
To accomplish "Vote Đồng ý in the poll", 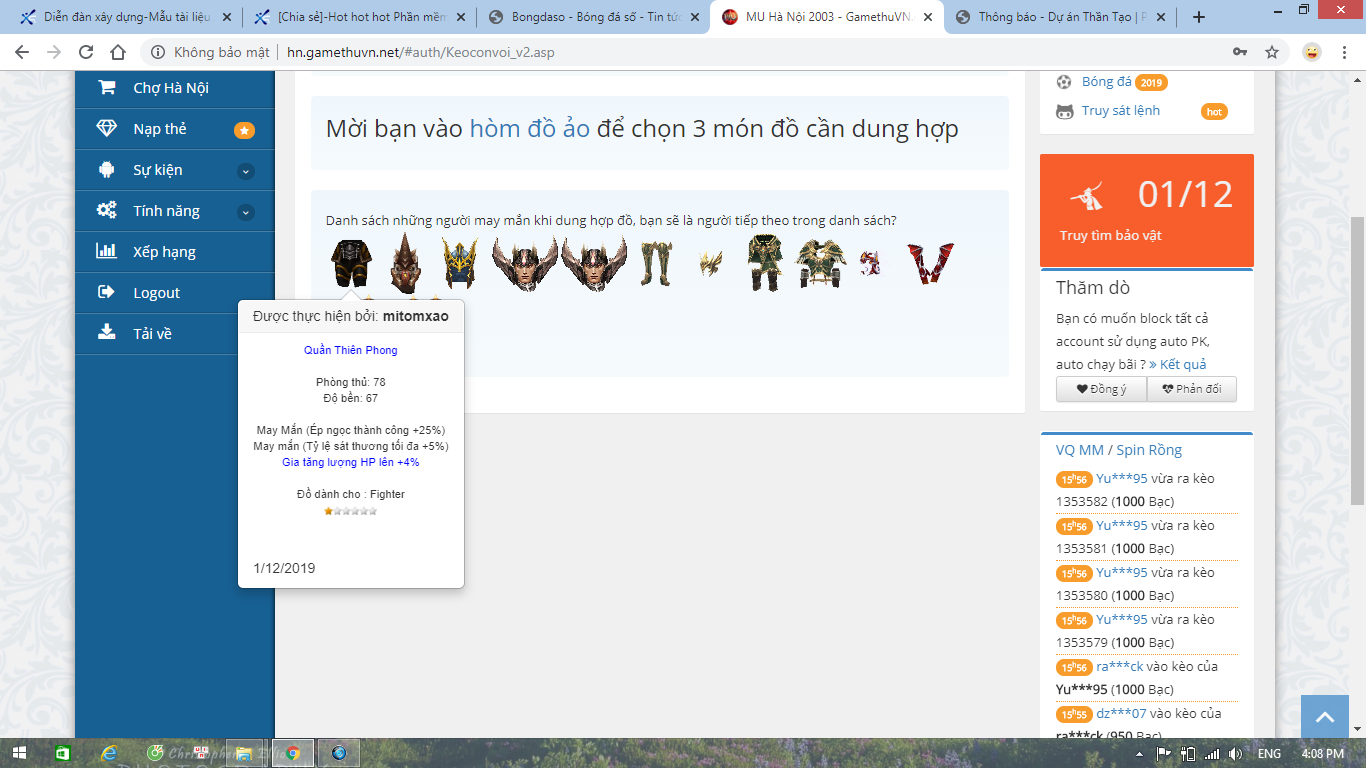I will click(x=1101, y=389).
